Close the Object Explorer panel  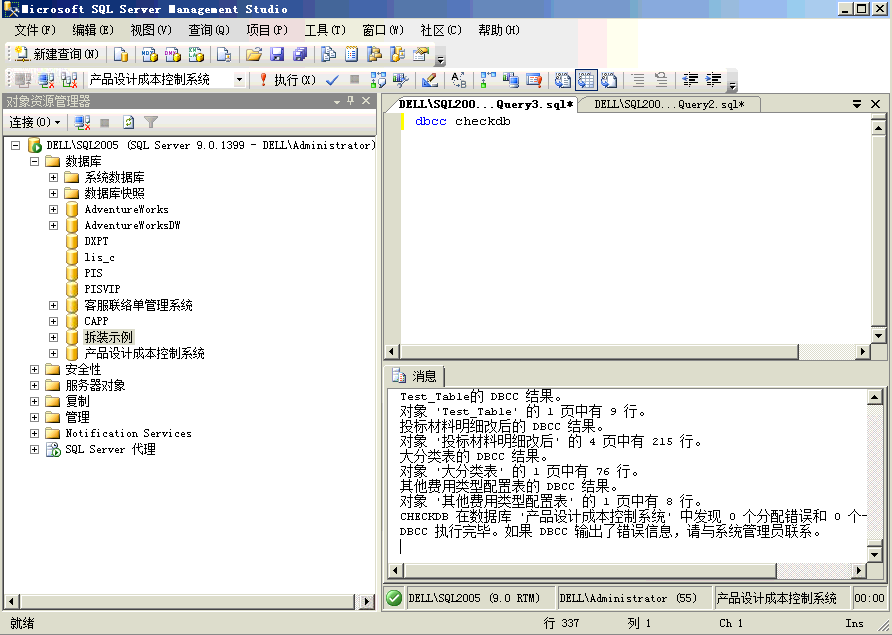[366, 101]
